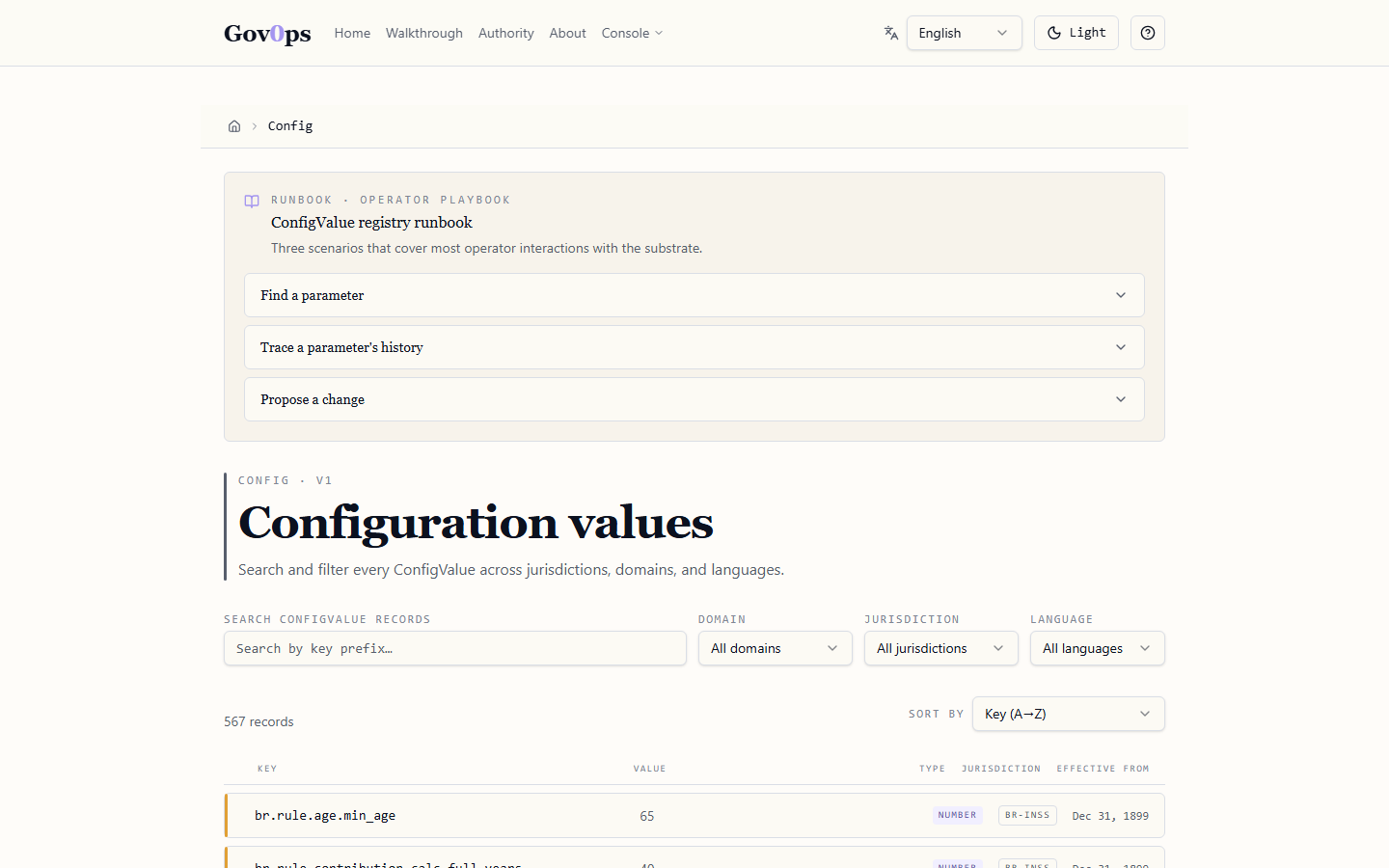Click the translate language icon
1389x868 pixels.
tap(890, 33)
